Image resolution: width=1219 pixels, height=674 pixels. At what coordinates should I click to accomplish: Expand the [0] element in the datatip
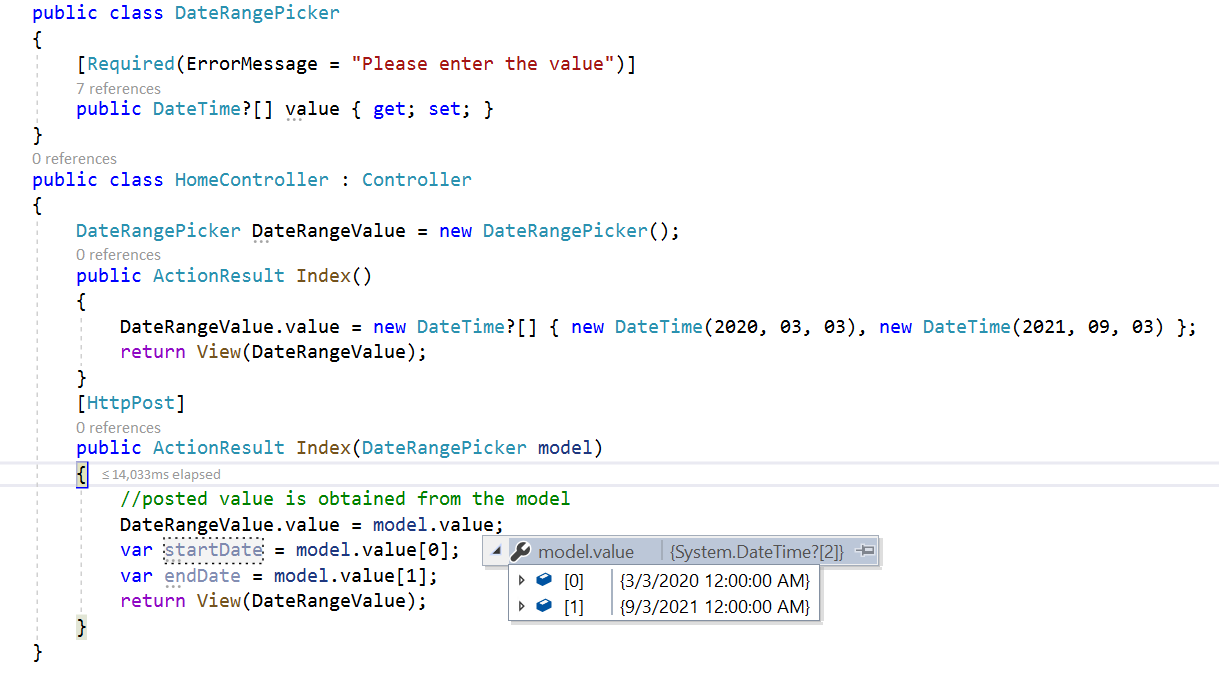pyautogui.click(x=521, y=580)
